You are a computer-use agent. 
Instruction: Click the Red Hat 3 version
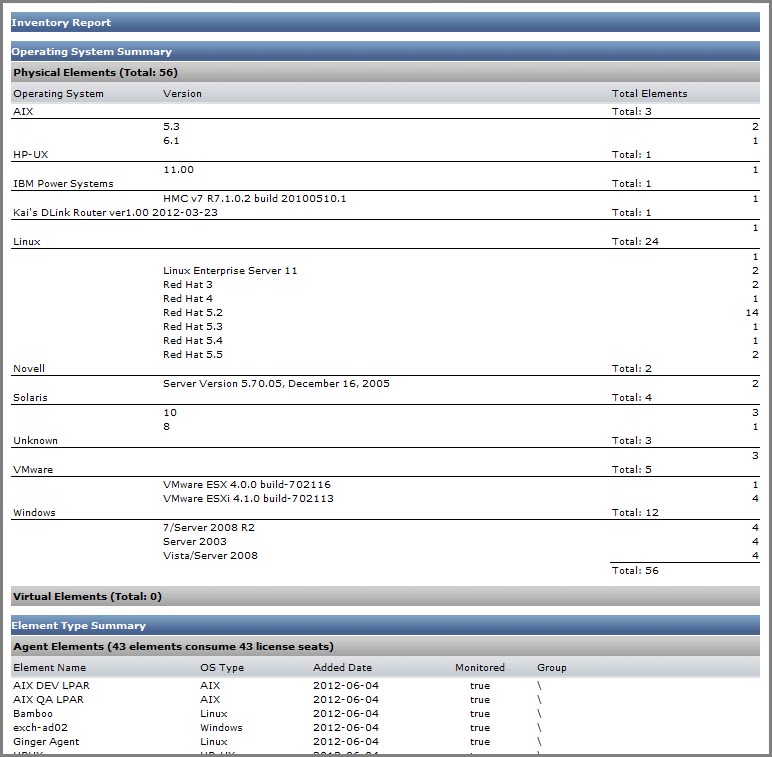point(188,284)
